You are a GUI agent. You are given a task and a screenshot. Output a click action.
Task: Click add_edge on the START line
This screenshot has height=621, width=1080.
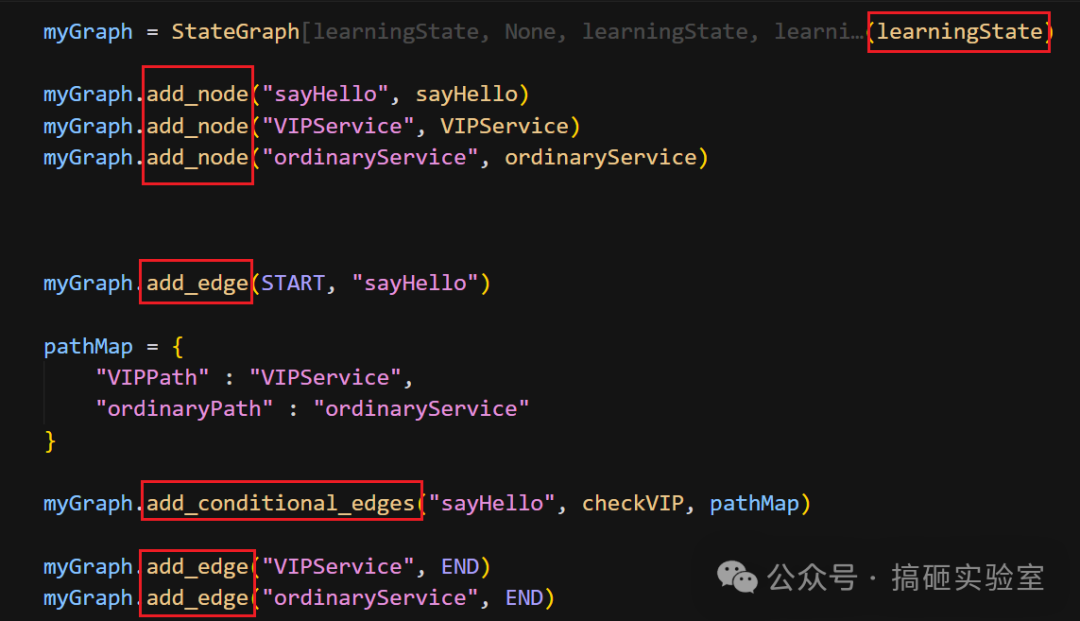(x=197, y=283)
